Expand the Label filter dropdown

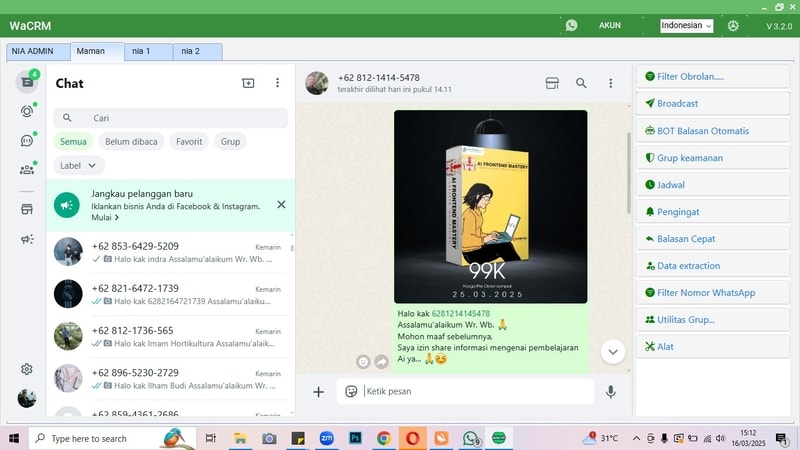click(x=78, y=165)
